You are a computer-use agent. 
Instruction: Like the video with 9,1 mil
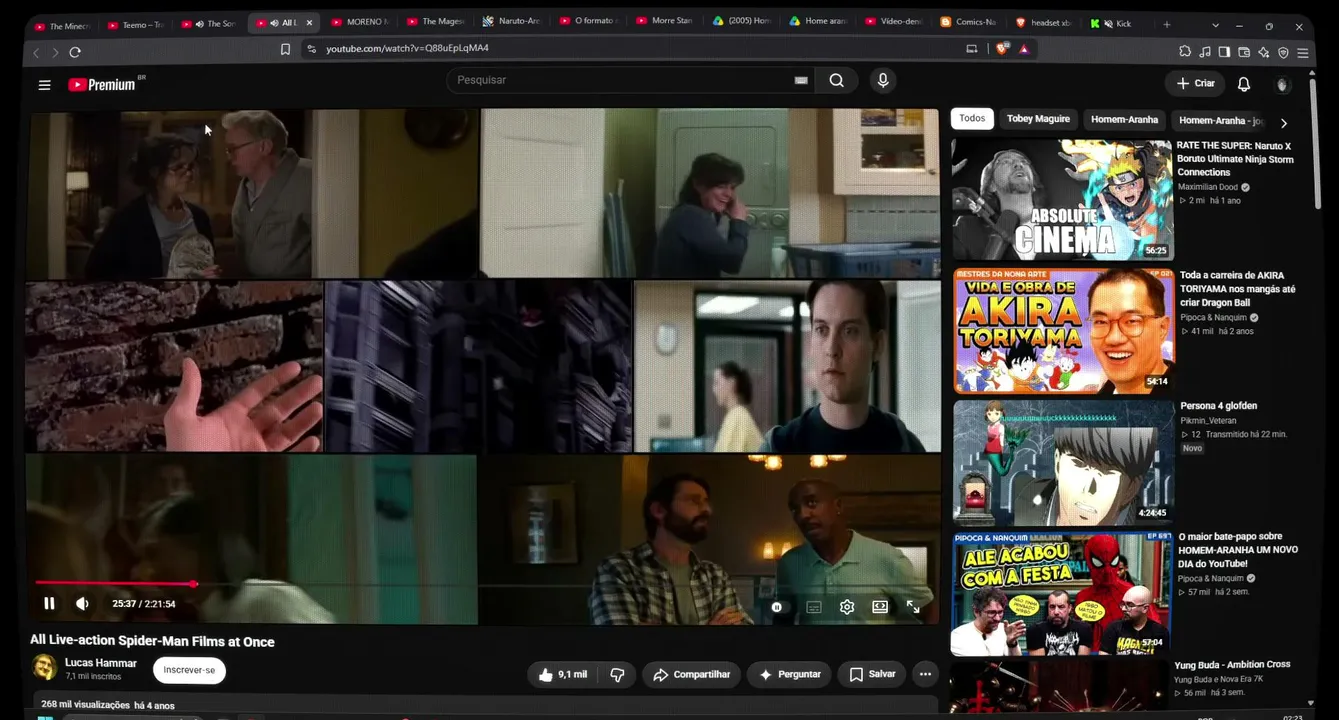pyautogui.click(x=562, y=675)
